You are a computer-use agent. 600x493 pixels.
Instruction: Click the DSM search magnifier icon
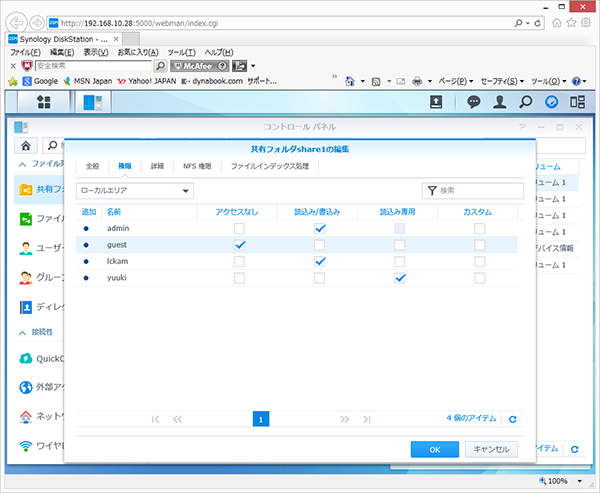526,102
